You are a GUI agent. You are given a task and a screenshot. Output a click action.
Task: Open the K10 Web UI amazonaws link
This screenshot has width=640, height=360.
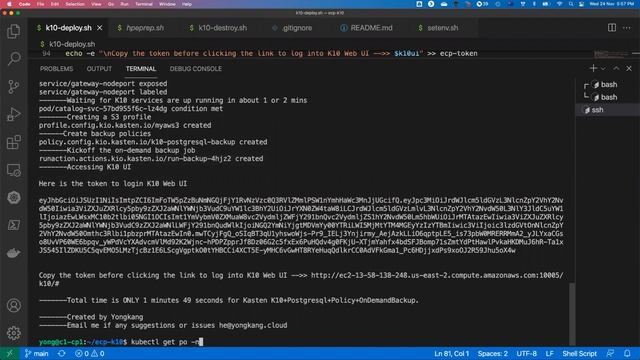click(437, 276)
